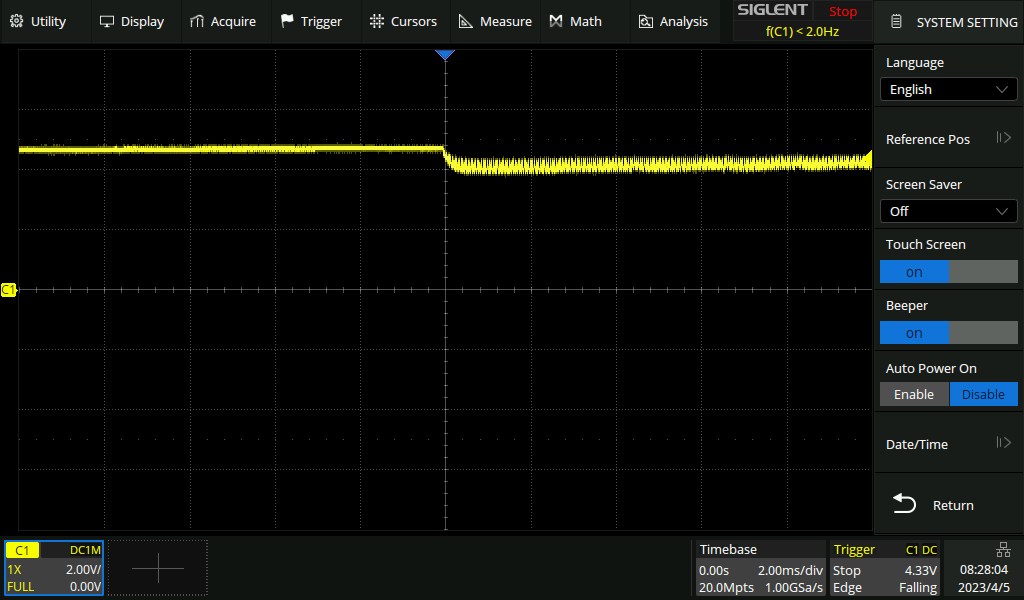Open the Display monitor menu
The width and height of the screenshot is (1024, 600).
point(131,21)
